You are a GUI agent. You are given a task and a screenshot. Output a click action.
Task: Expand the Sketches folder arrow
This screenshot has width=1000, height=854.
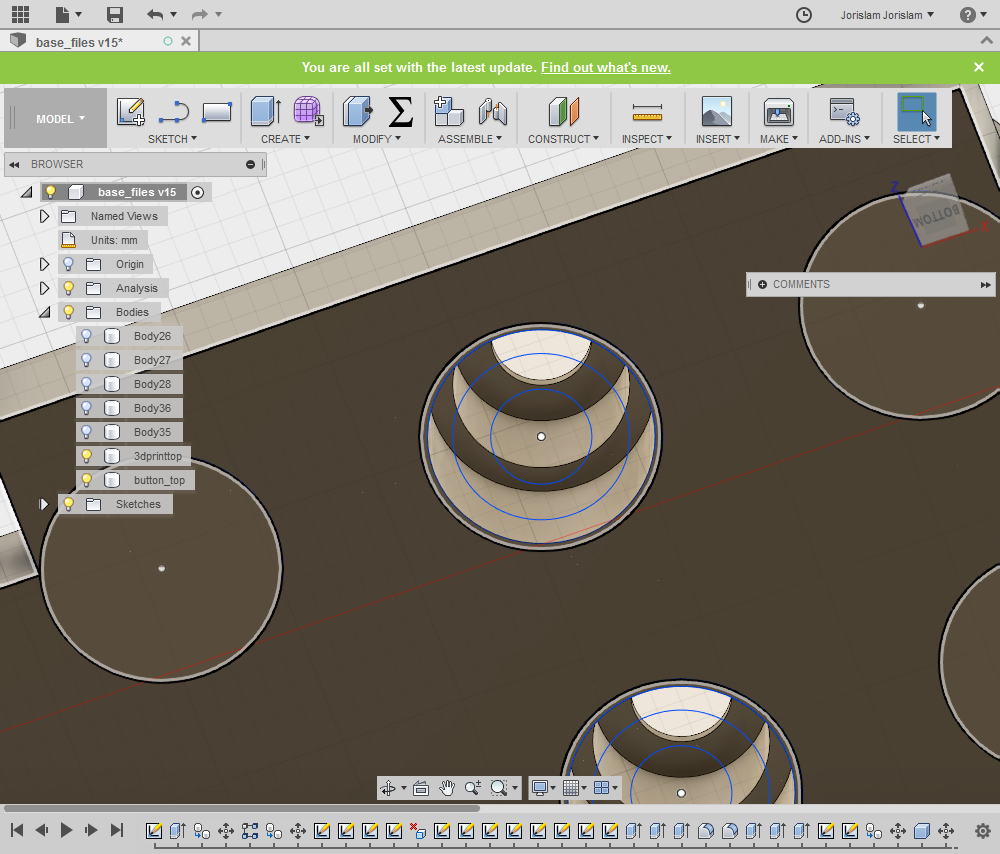coord(43,504)
